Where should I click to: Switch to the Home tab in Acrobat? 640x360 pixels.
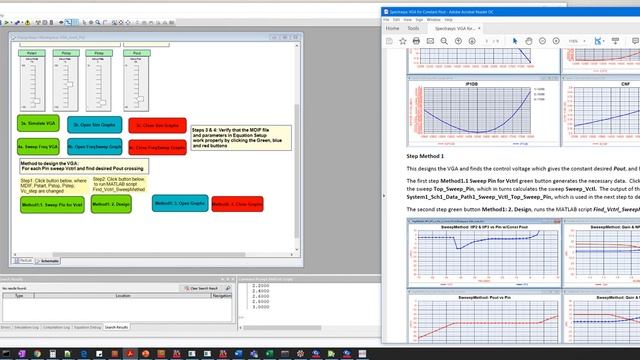[x=392, y=28]
